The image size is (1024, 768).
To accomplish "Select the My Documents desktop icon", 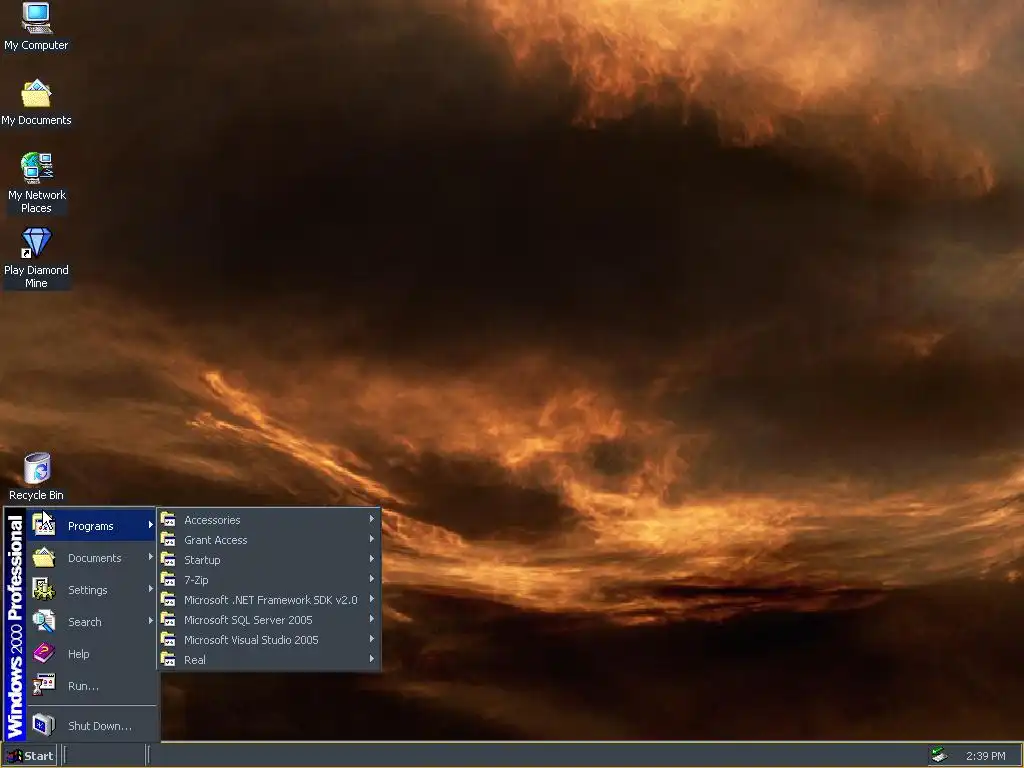I will pyautogui.click(x=37, y=93).
